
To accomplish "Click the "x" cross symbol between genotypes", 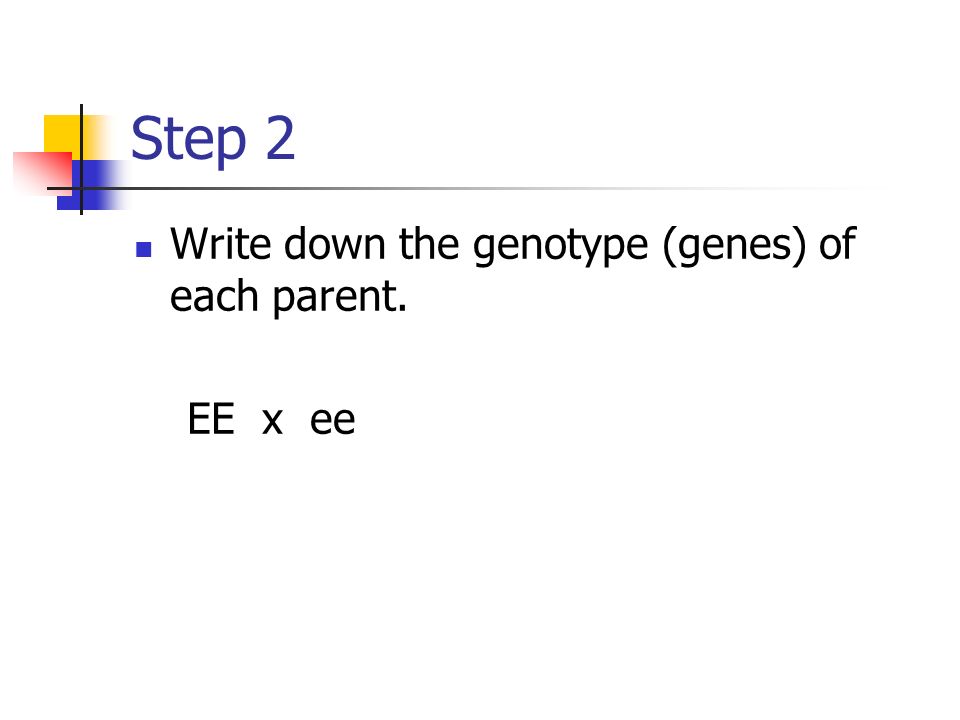I will (x=272, y=422).
